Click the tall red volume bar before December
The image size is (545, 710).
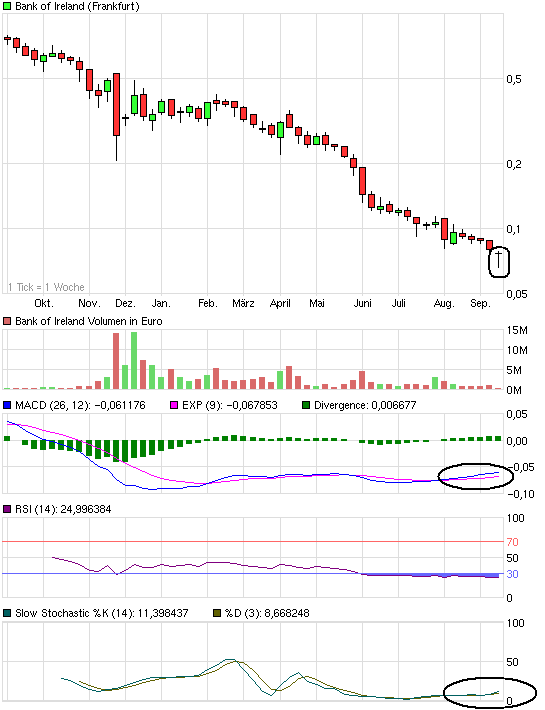pos(116,361)
